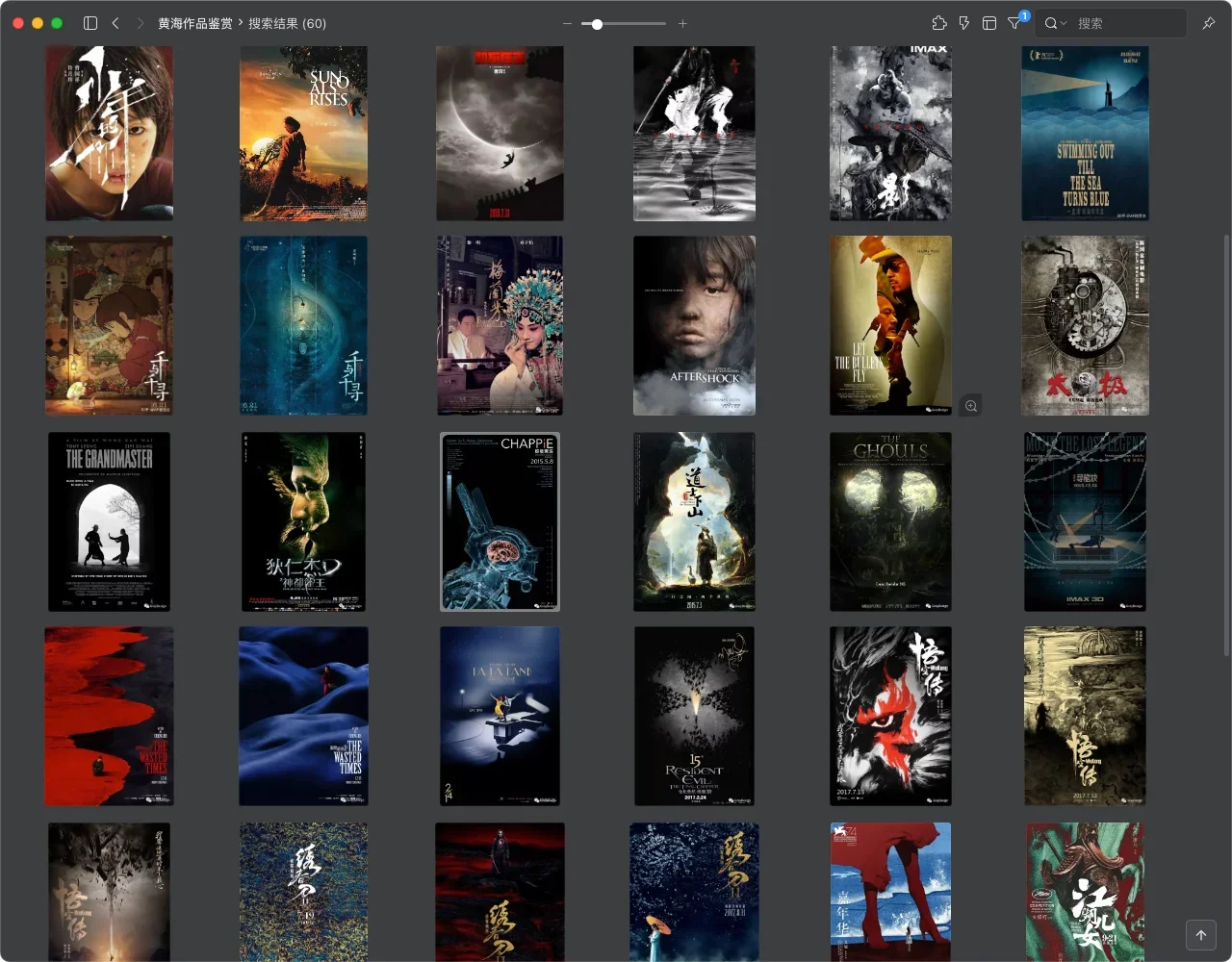Select the blue Spirited Away 千与千寻 poster

click(303, 325)
